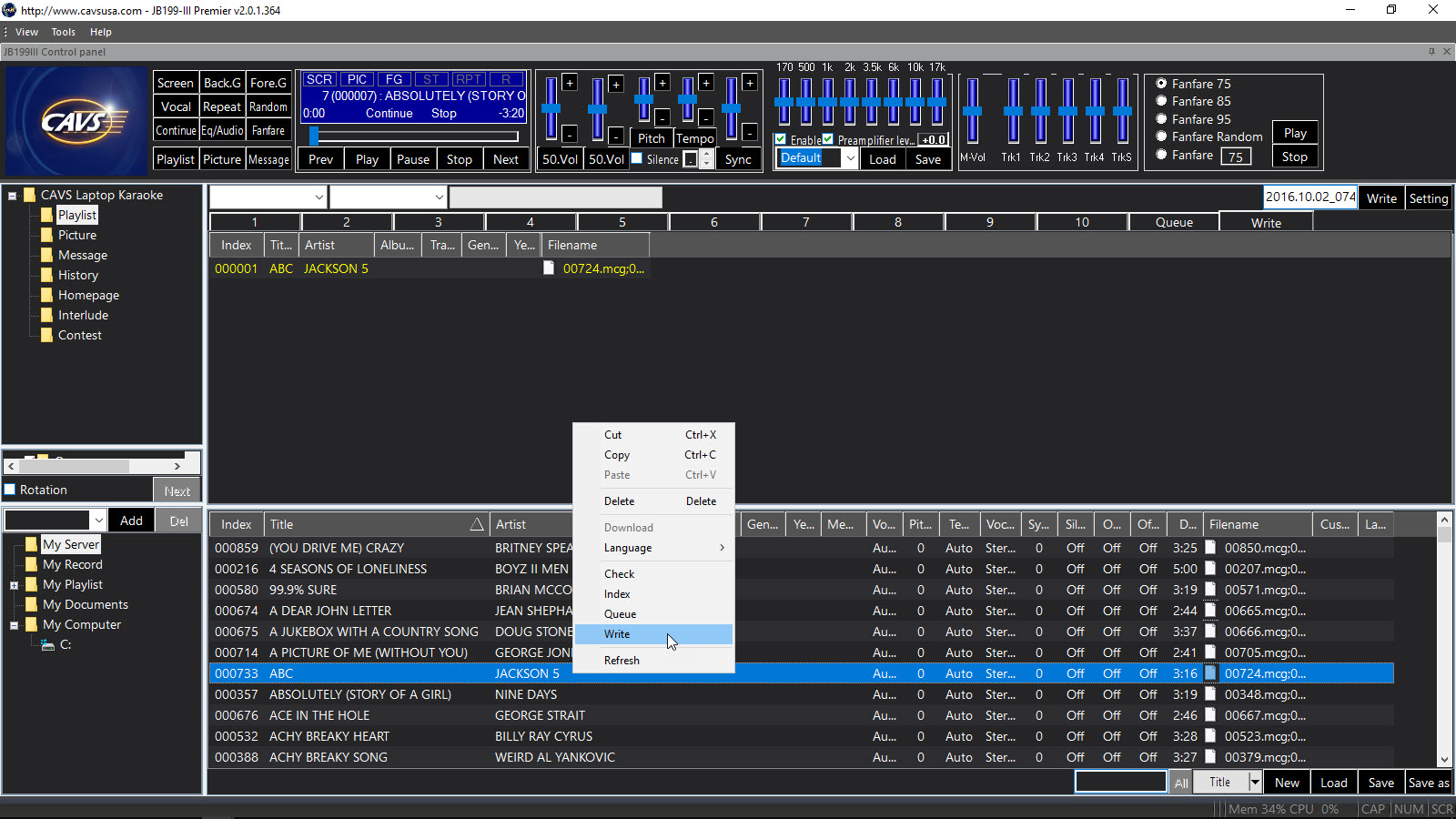Switch to the Queue tab
This screenshot has width=1456, height=819.
pos(1174,222)
